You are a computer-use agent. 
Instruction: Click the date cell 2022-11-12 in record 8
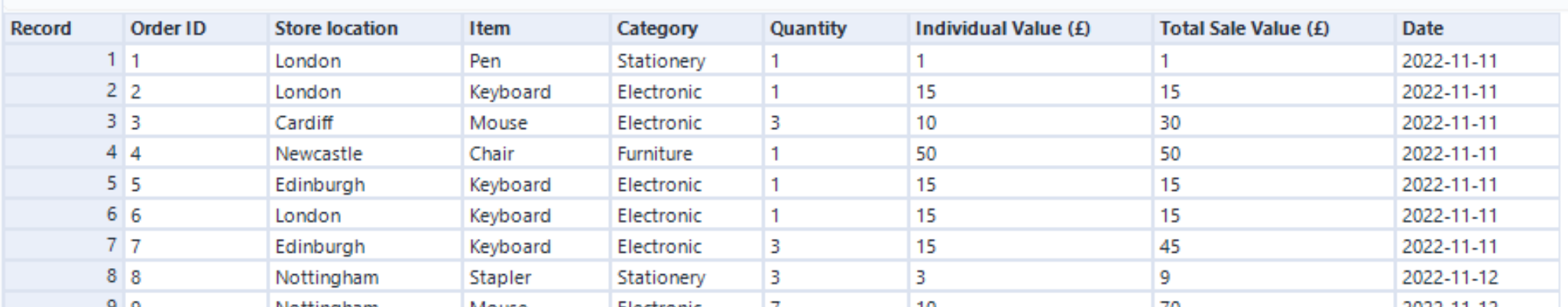click(1450, 277)
